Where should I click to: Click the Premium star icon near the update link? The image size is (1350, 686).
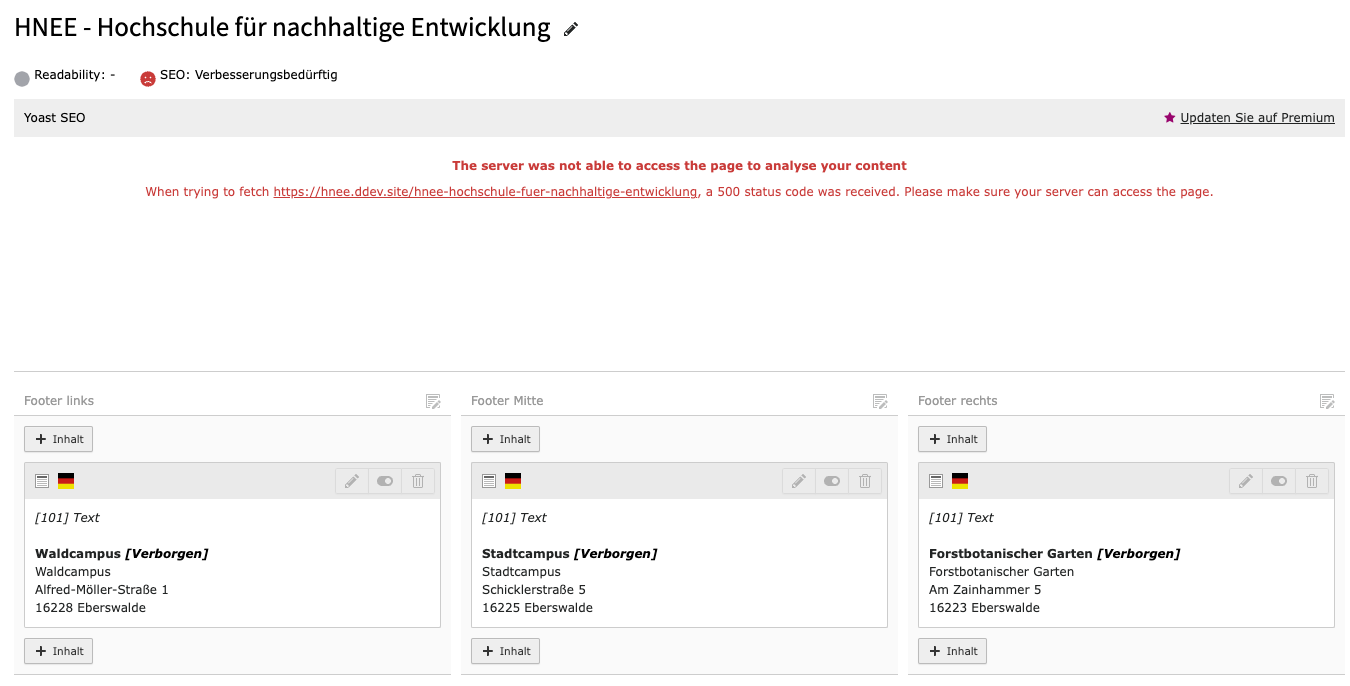point(1169,117)
